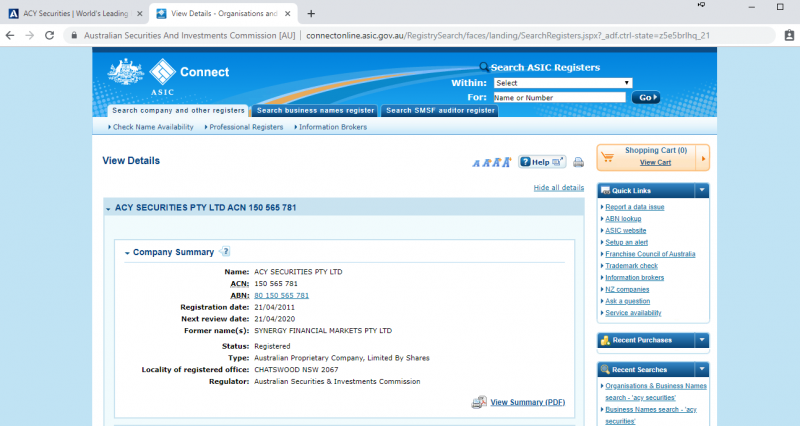
Task: Click the Status value Registered
Action: (272, 346)
